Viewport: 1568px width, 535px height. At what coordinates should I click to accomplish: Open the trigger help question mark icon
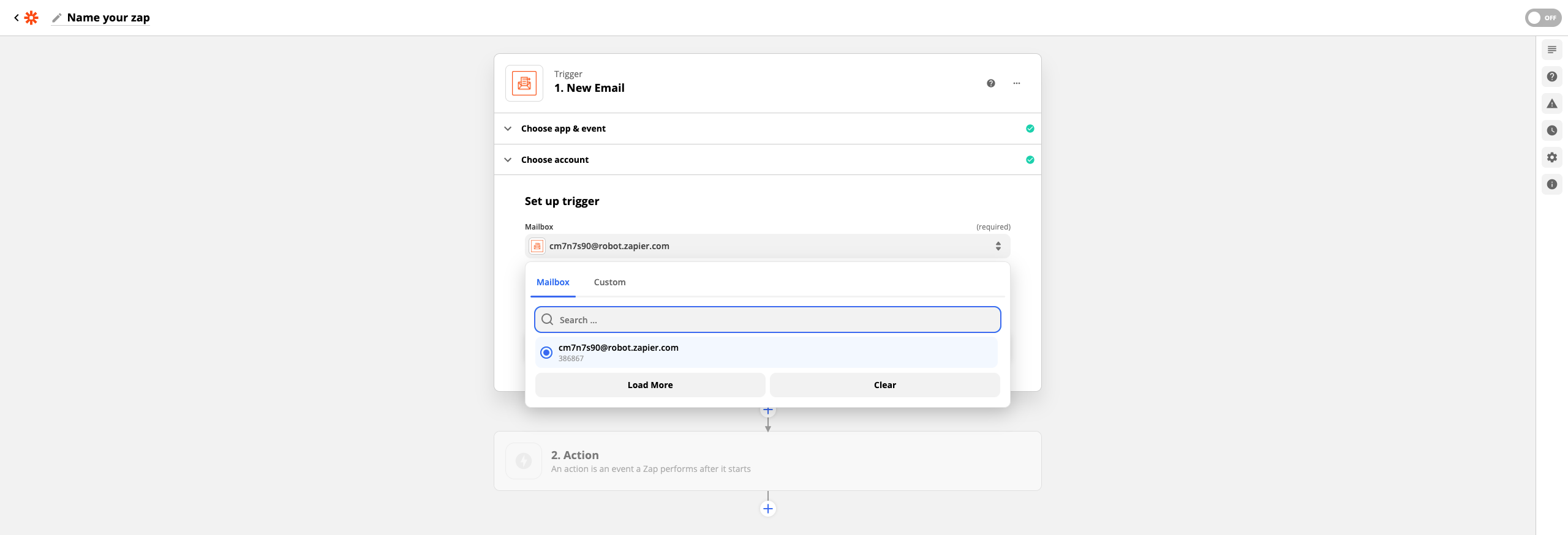pyautogui.click(x=990, y=83)
